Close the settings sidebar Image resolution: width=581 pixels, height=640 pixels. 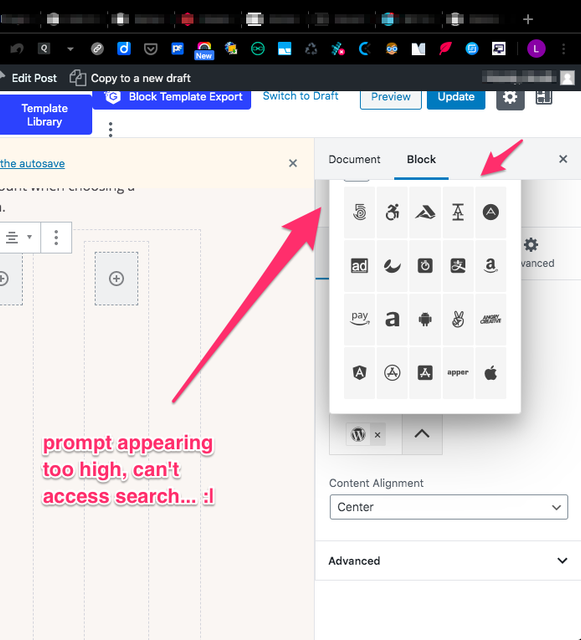563,159
